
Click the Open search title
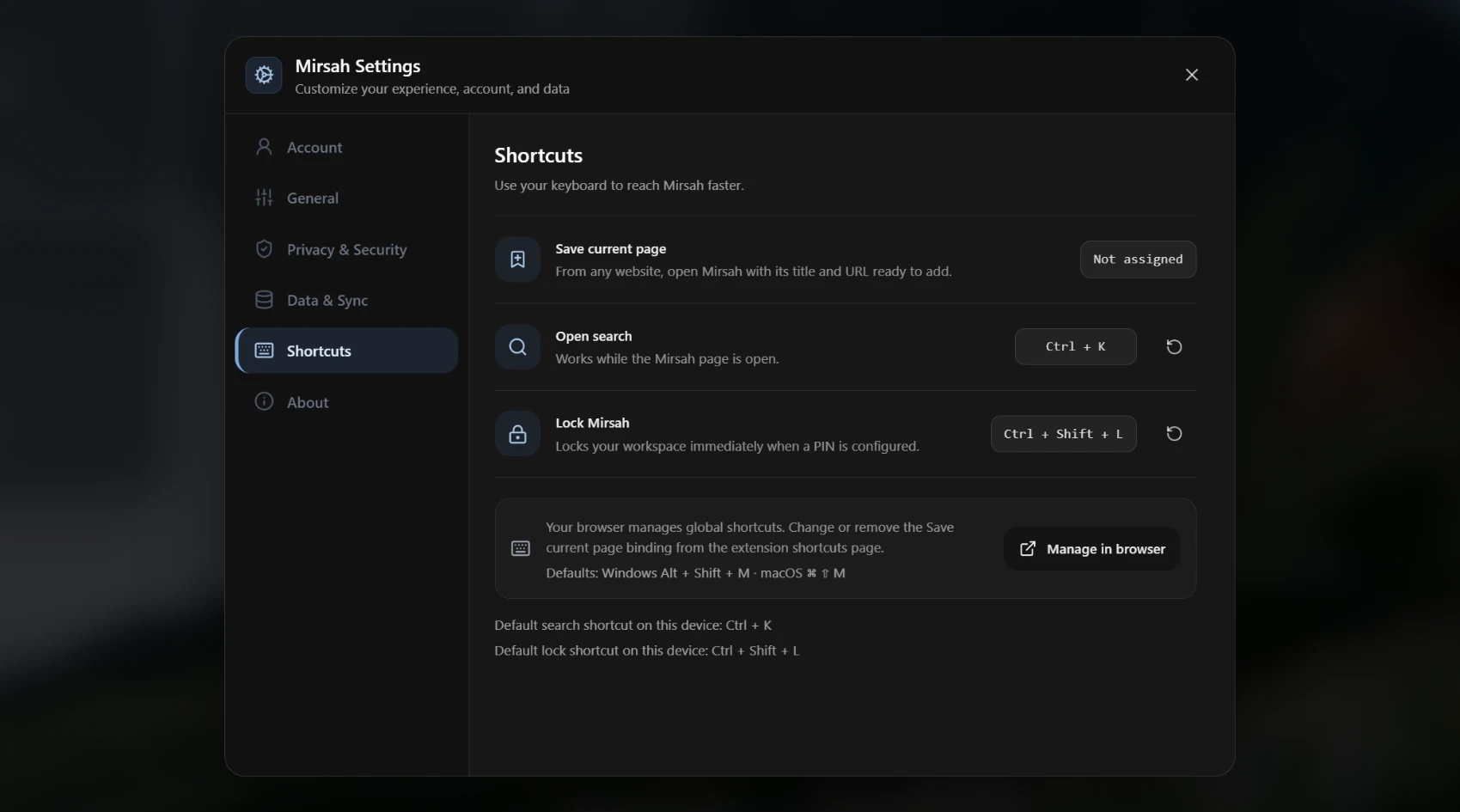pos(593,336)
